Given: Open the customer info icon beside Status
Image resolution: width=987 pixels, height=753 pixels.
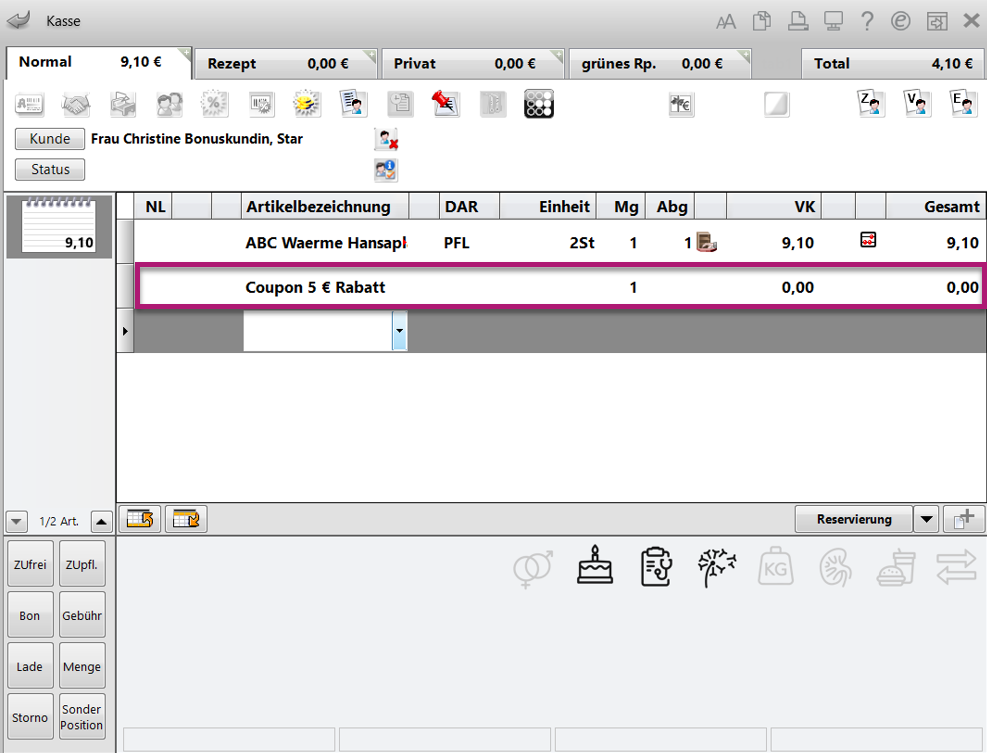Looking at the screenshot, I should coord(386,170).
